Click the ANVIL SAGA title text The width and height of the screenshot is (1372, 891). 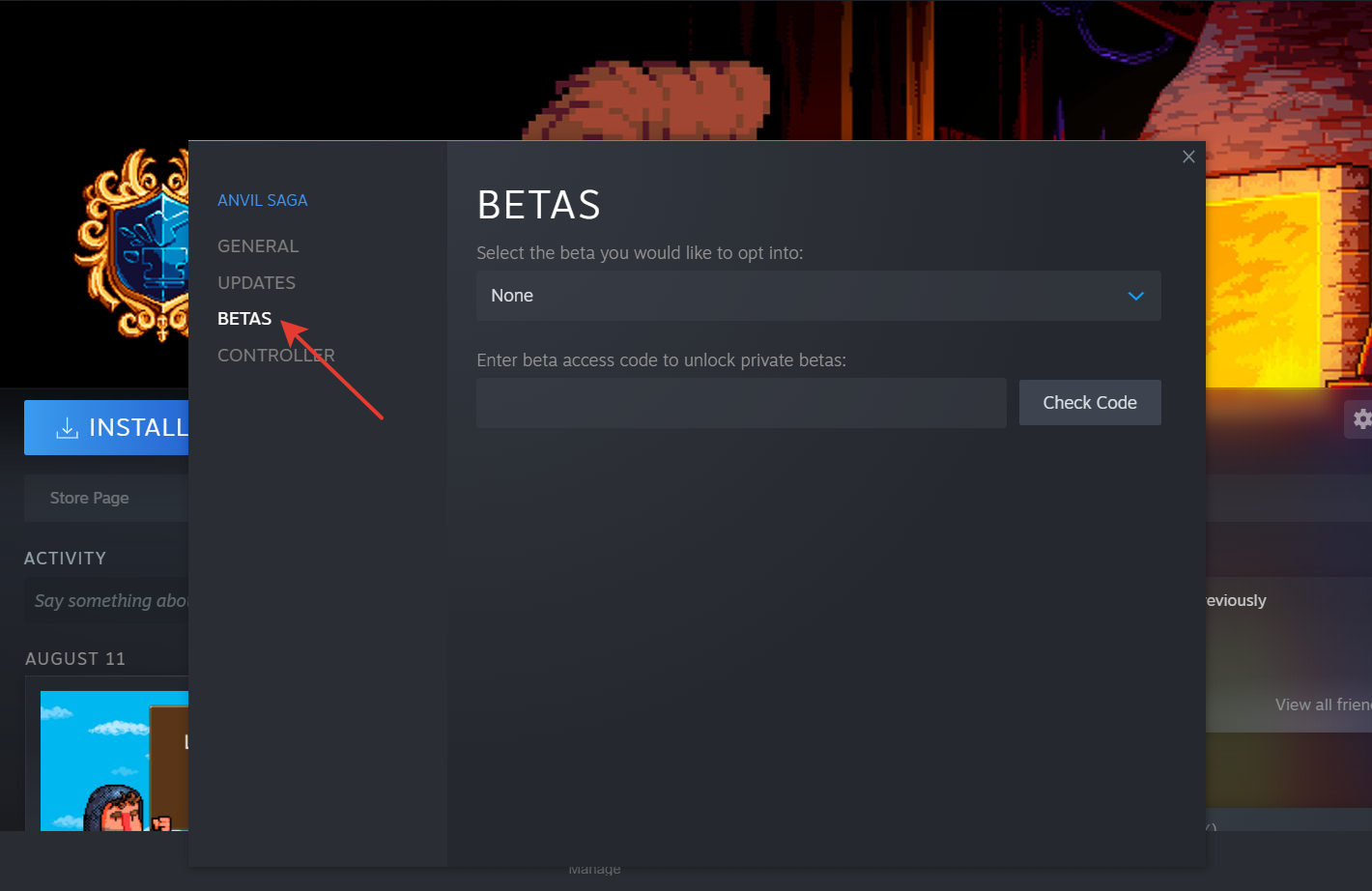(x=263, y=200)
